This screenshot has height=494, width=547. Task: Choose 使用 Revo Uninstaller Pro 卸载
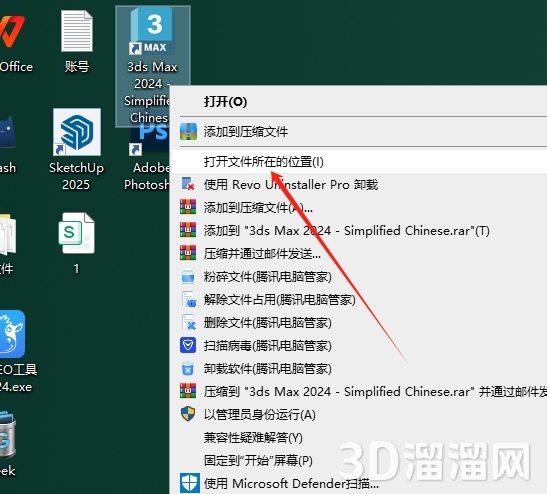tap(359, 184)
